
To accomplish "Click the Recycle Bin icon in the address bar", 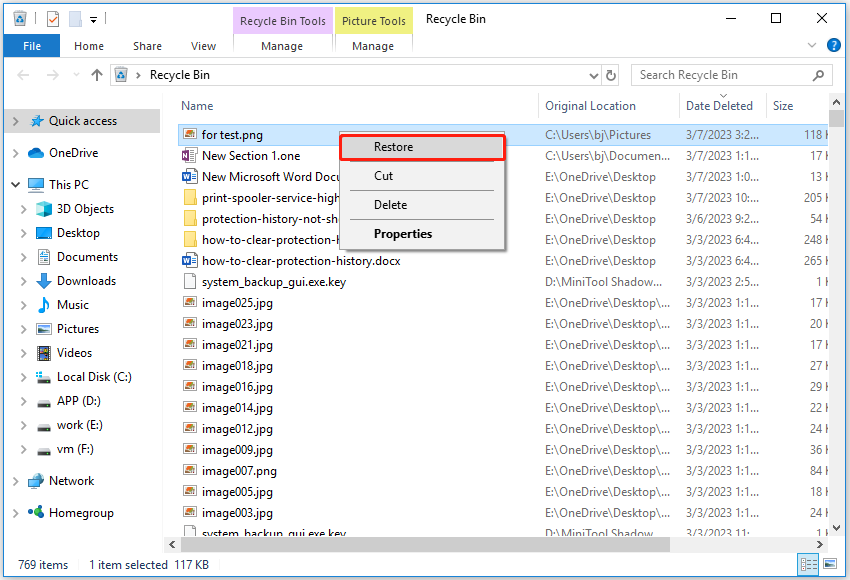I will click(120, 74).
